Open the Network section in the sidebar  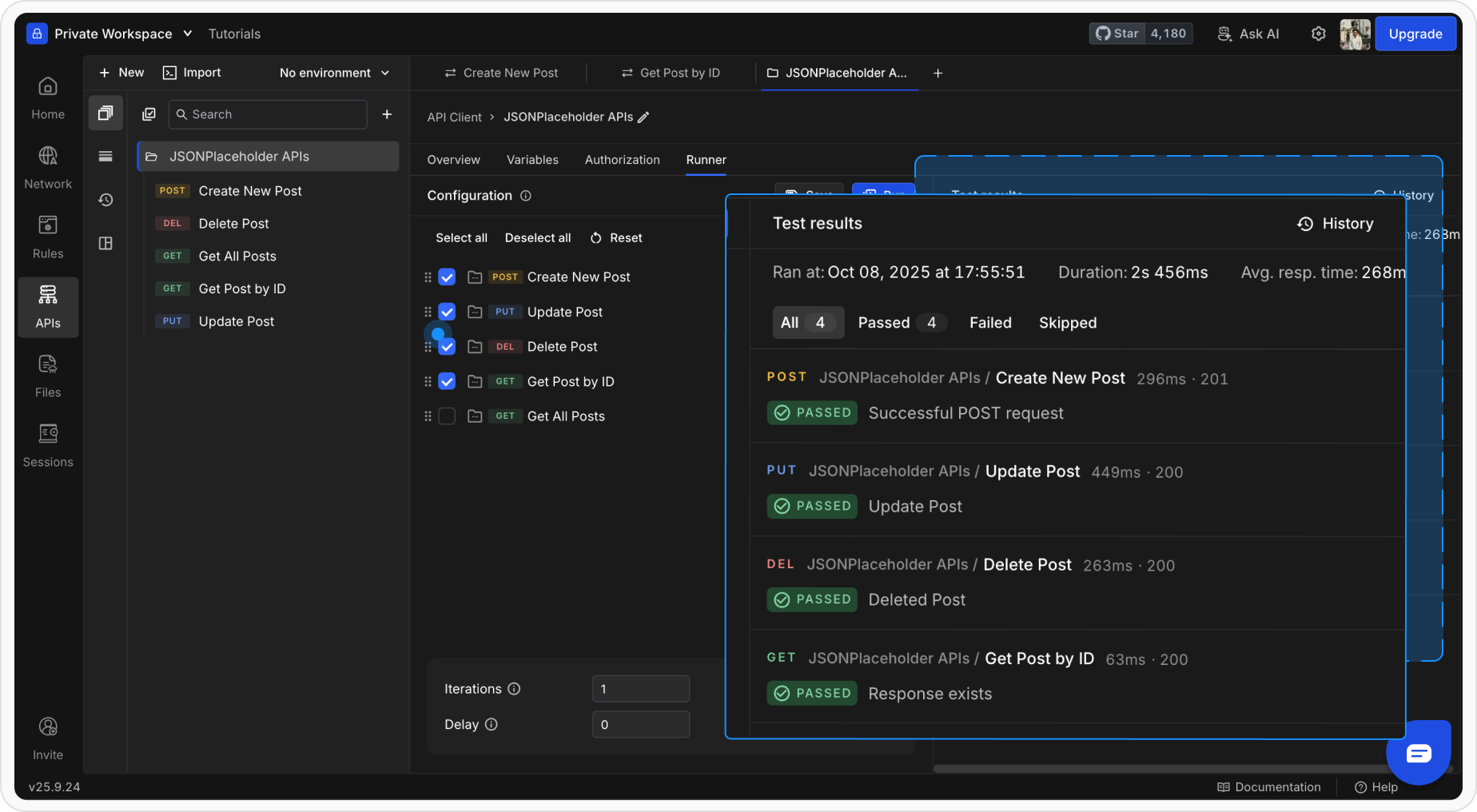[x=48, y=166]
